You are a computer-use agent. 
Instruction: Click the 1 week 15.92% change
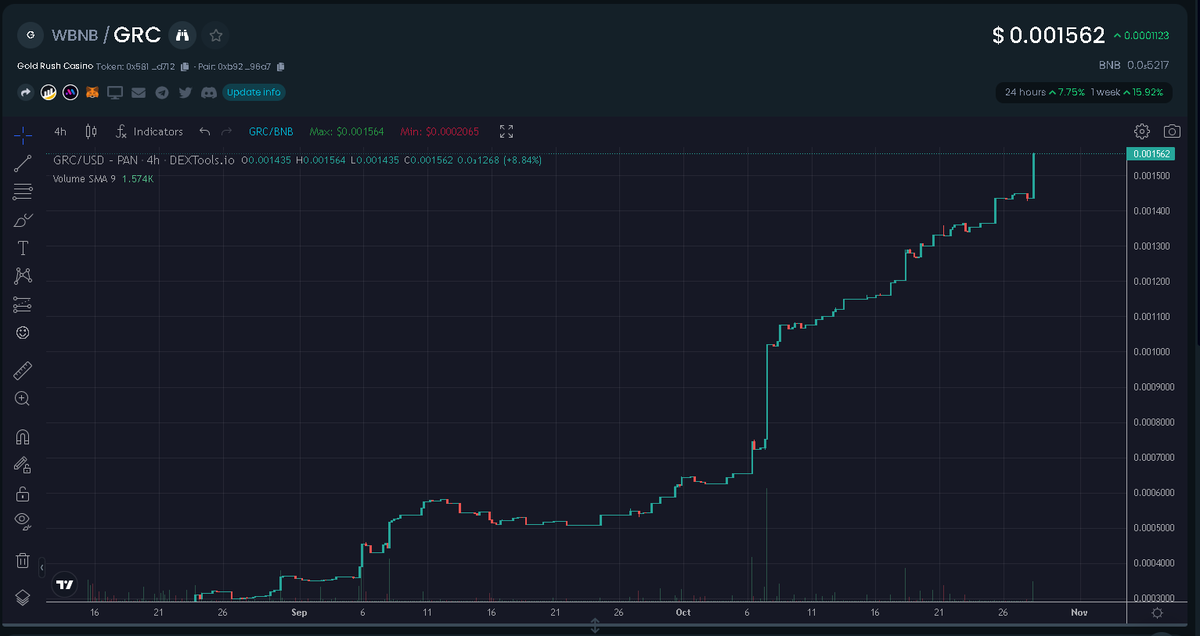(1126, 92)
